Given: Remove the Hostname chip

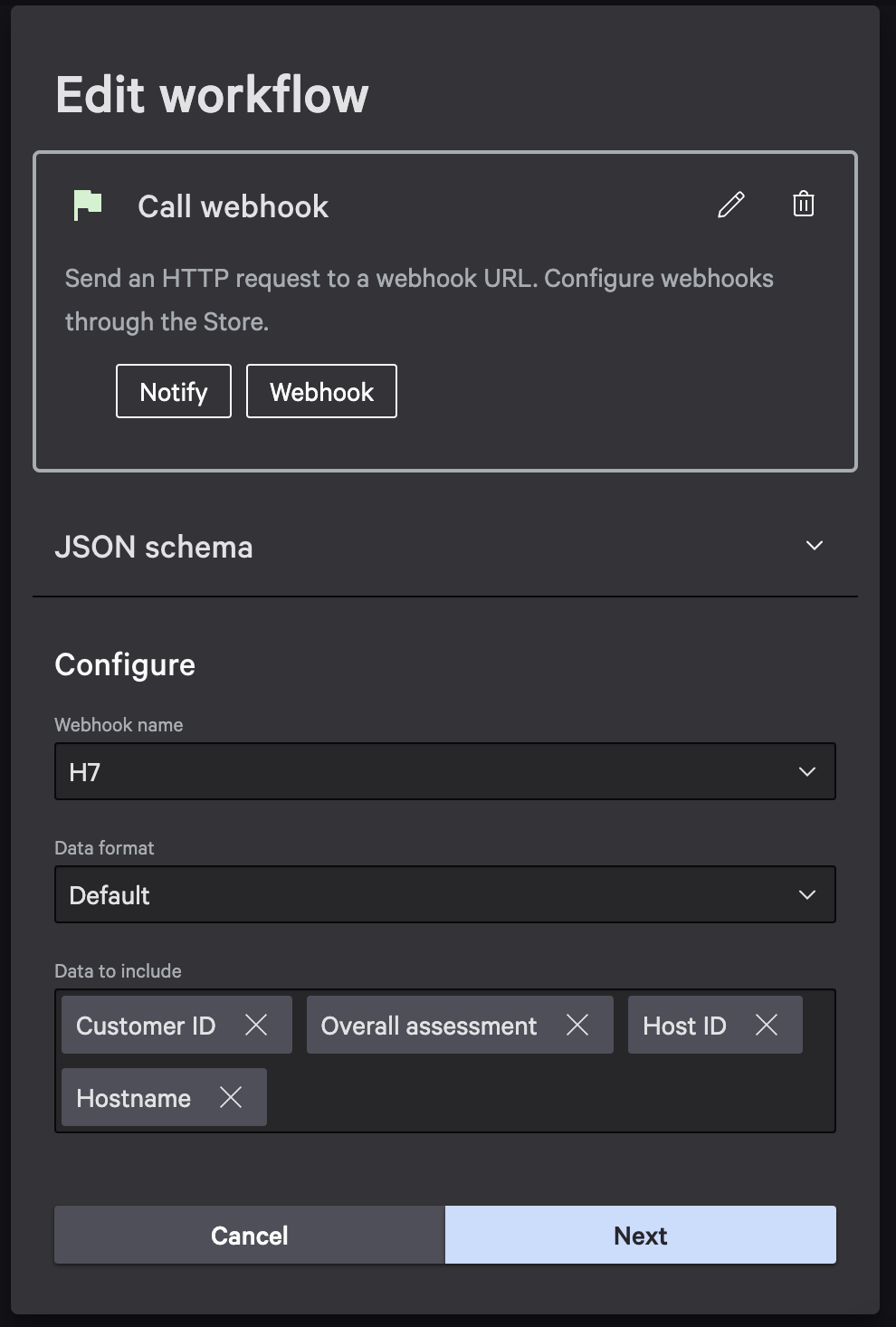Looking at the screenshot, I should click(231, 1097).
